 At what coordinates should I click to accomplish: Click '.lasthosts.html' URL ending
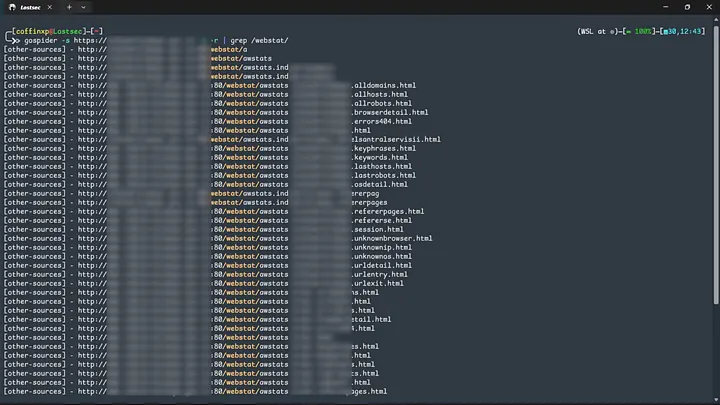tap(382, 167)
